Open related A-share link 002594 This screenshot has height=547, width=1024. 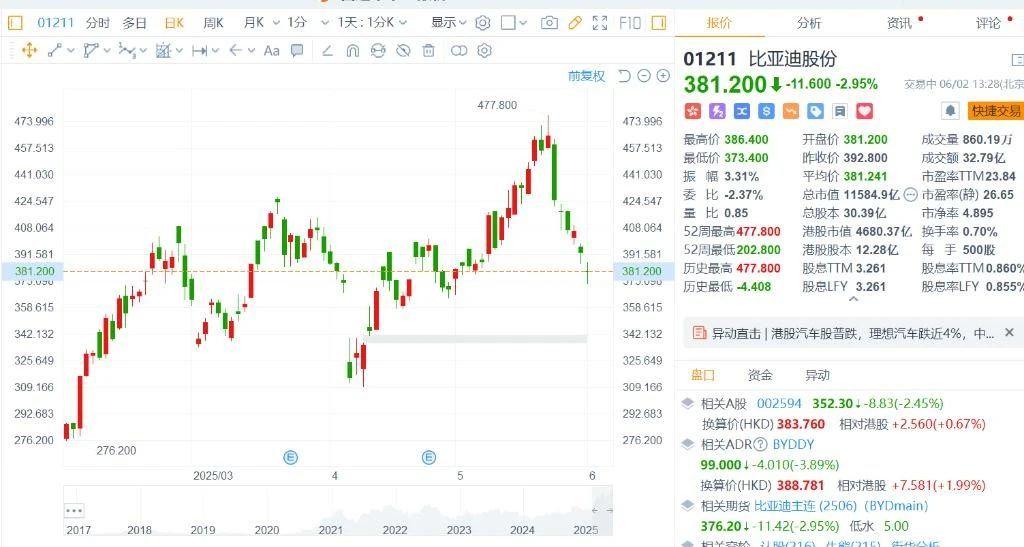[779, 403]
